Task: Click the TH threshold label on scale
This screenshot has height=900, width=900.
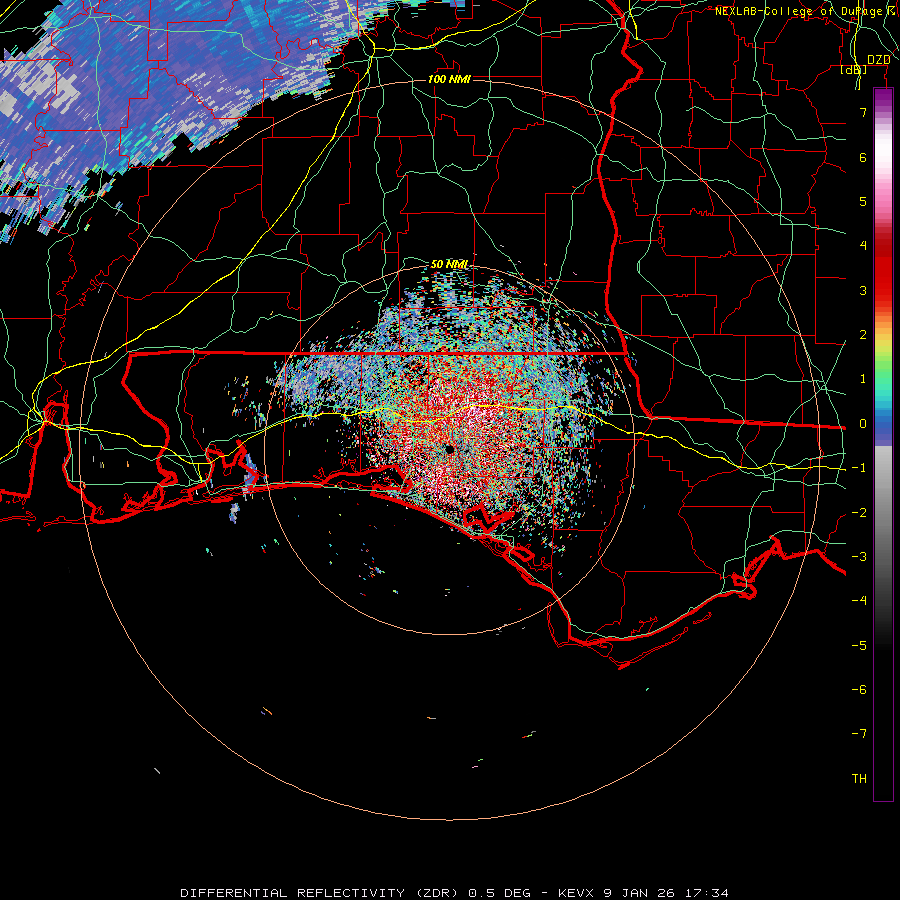Action: [x=859, y=779]
